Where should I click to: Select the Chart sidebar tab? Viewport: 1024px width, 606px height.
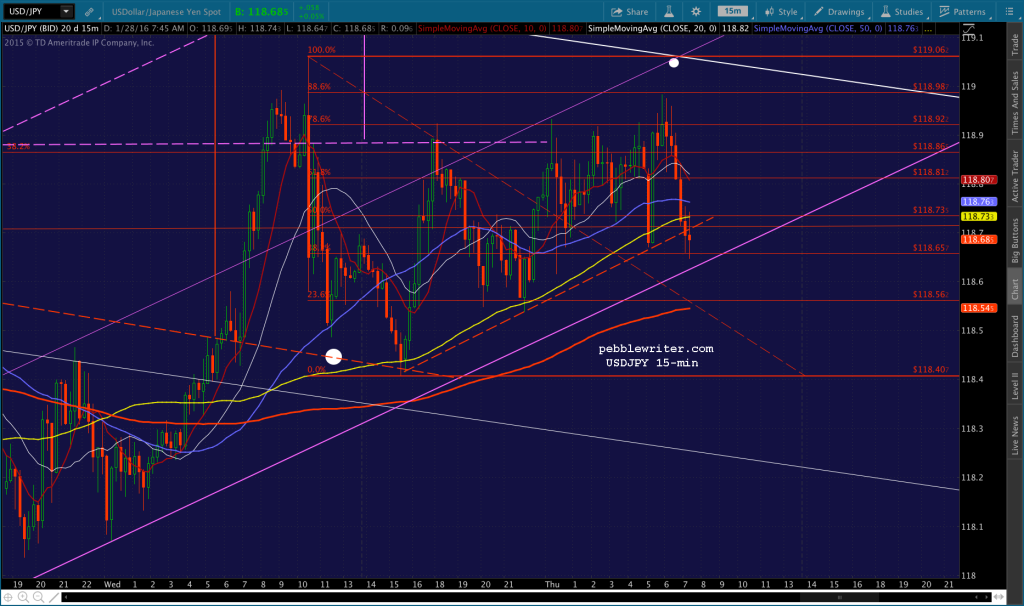[1015, 289]
